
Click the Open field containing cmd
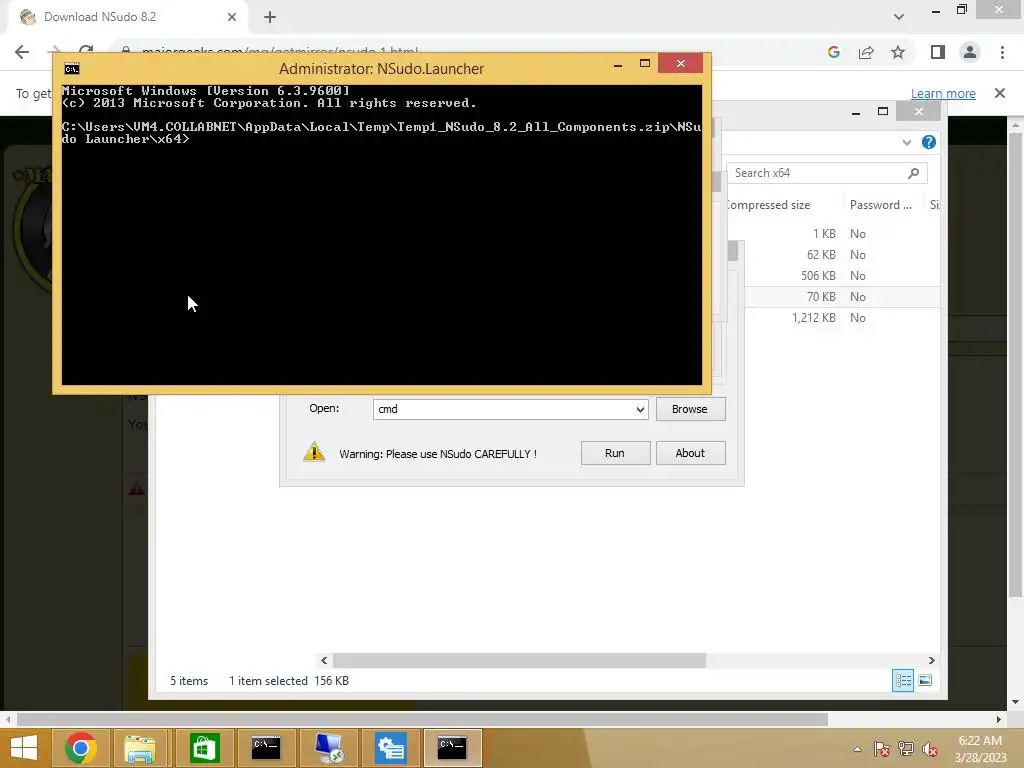pos(510,409)
